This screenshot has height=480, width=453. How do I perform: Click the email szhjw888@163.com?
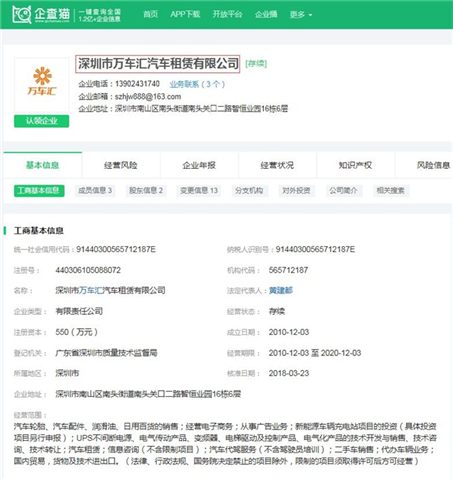148,97
